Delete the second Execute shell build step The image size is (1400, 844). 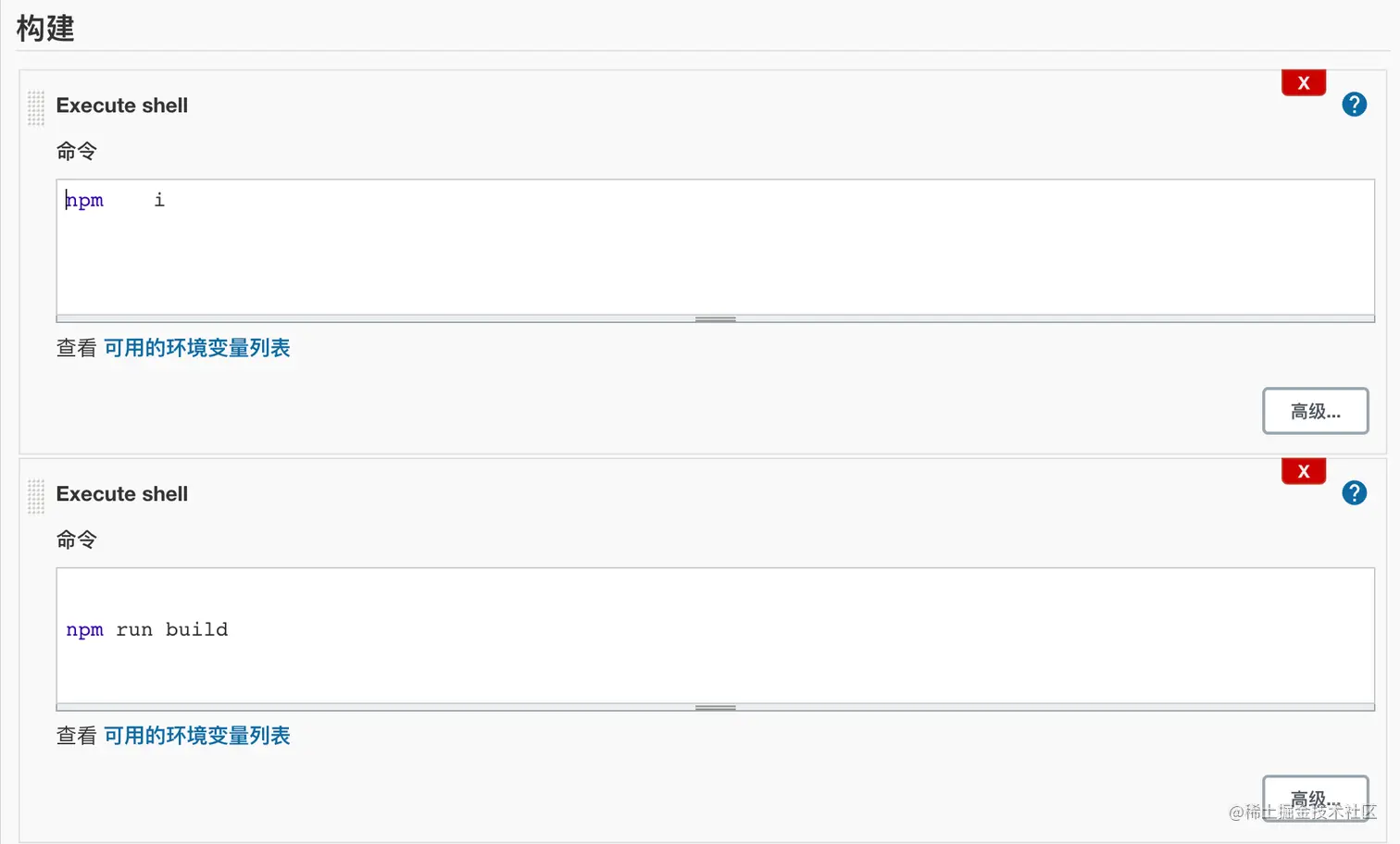[x=1304, y=471]
